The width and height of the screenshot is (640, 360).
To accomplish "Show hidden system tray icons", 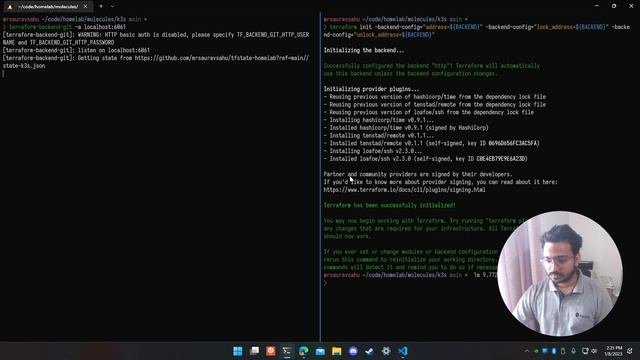I will coord(527,351).
